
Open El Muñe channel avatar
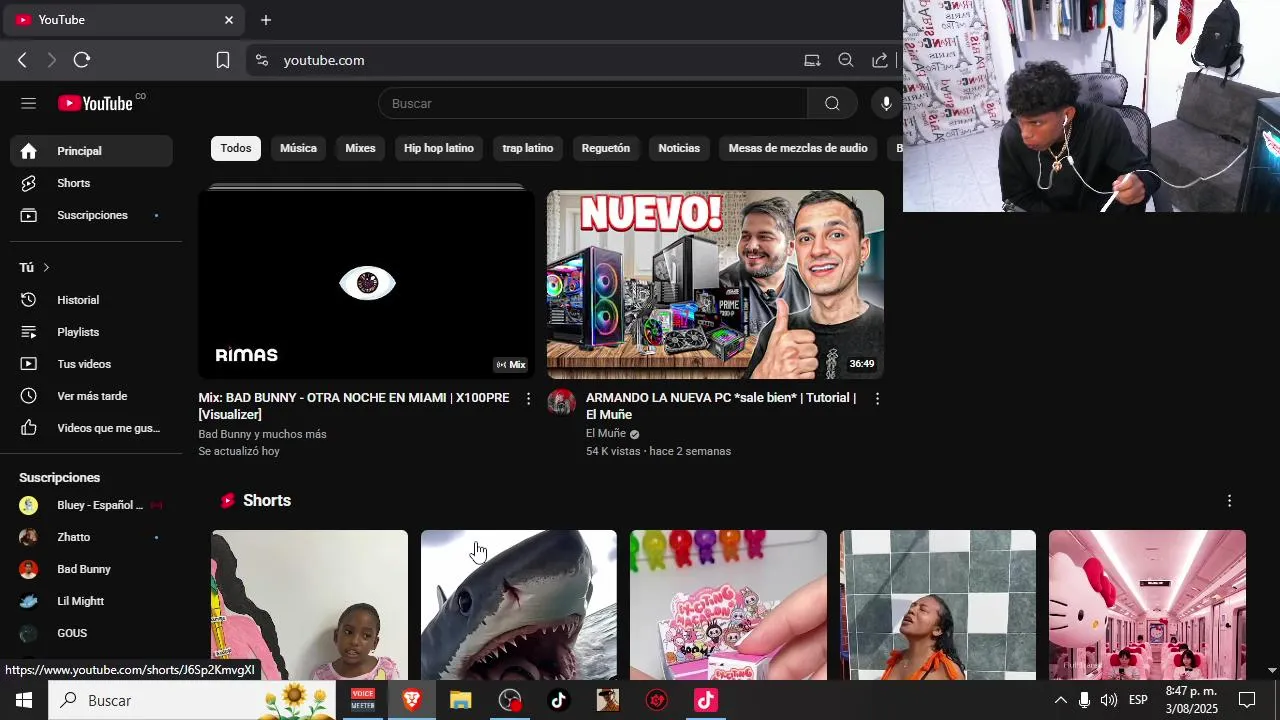tap(561, 403)
